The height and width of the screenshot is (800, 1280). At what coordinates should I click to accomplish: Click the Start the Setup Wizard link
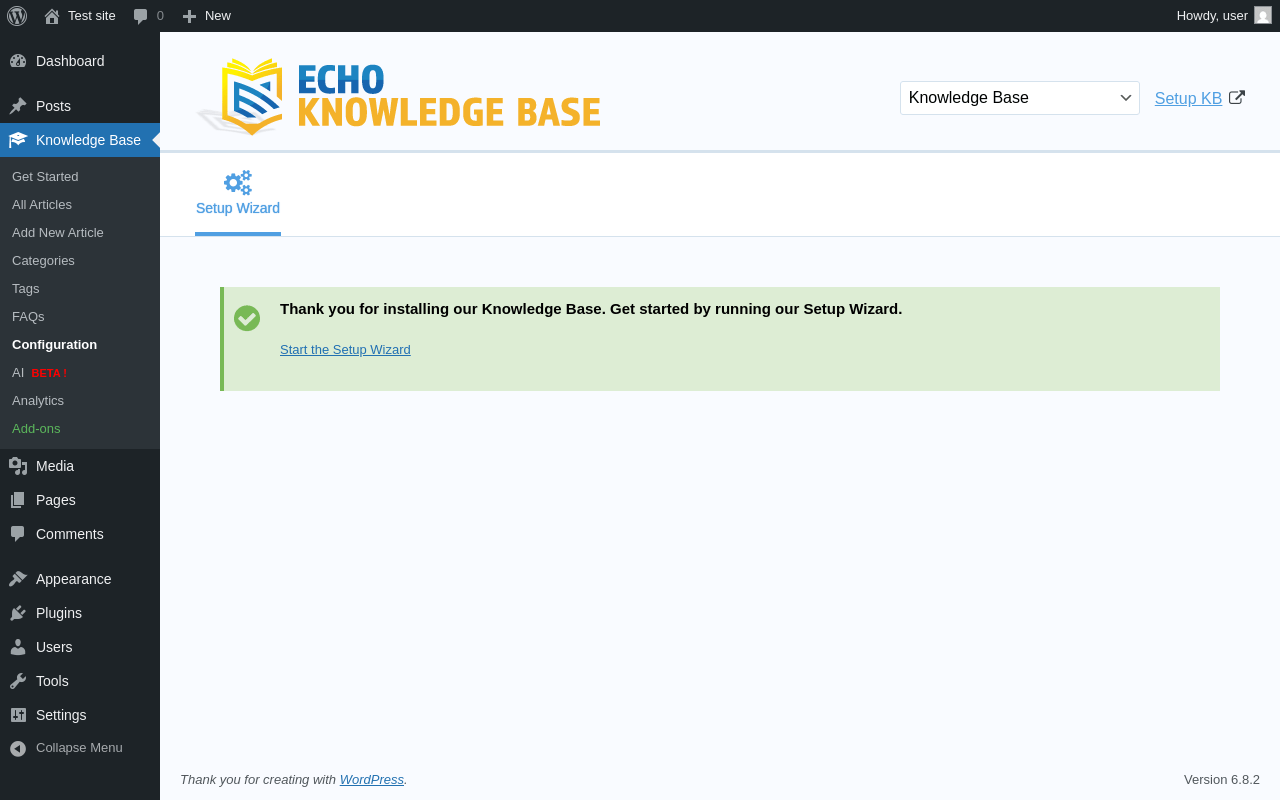[x=345, y=350]
